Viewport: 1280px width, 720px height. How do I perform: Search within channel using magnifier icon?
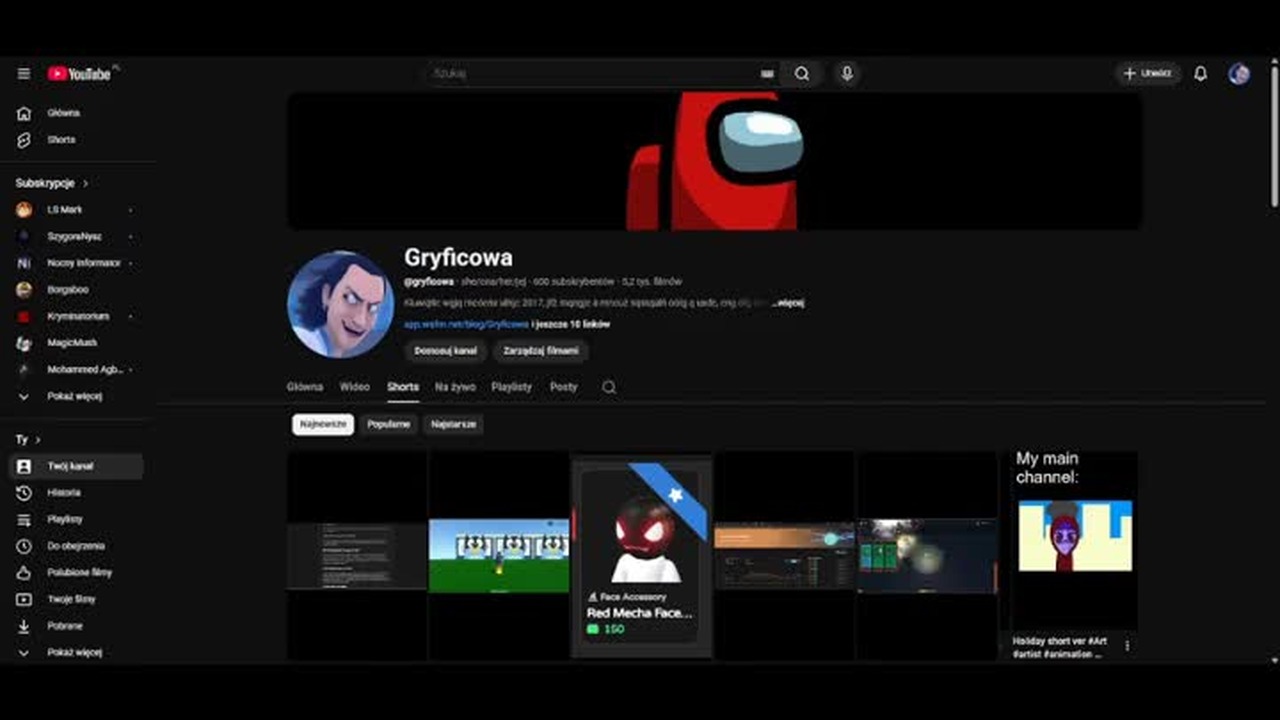[x=609, y=387]
